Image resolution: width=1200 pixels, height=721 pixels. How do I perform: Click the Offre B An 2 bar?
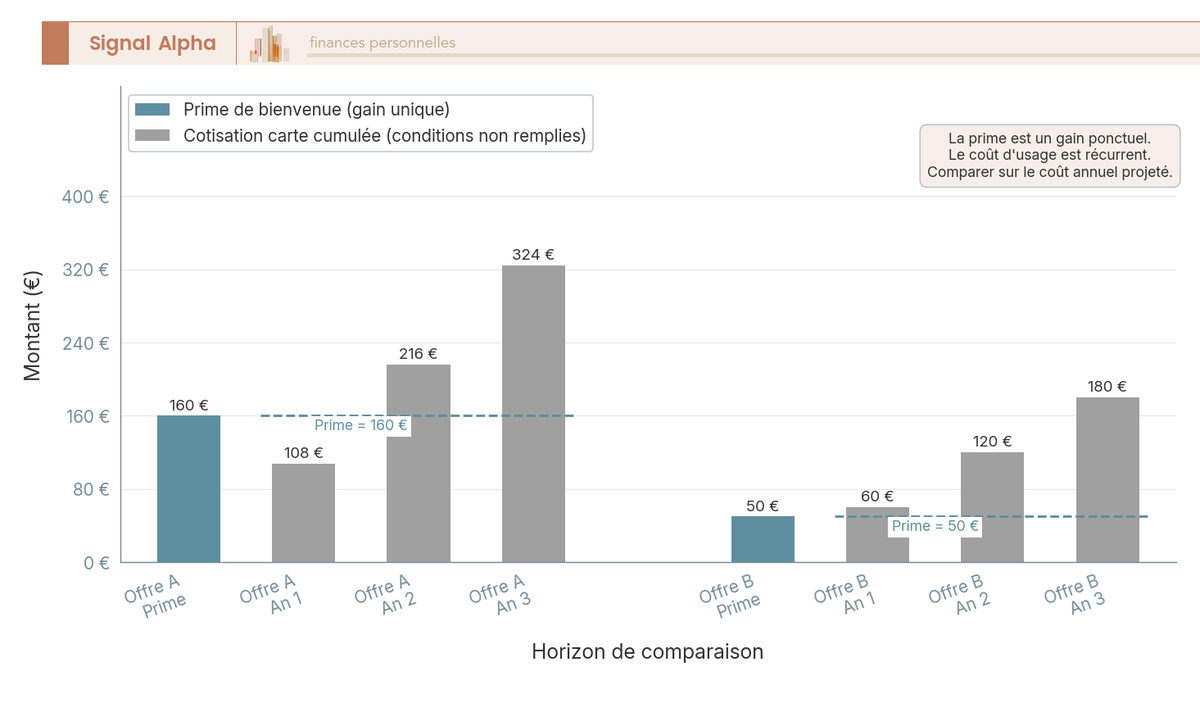[x=992, y=507]
